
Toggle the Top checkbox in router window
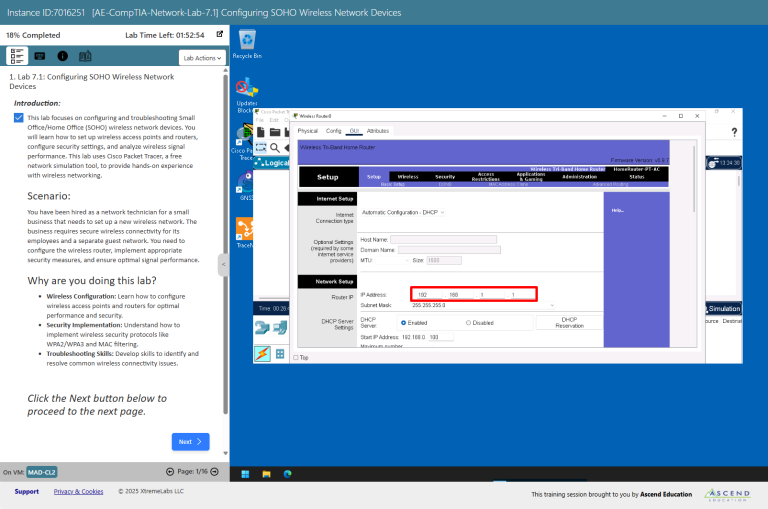[296, 358]
